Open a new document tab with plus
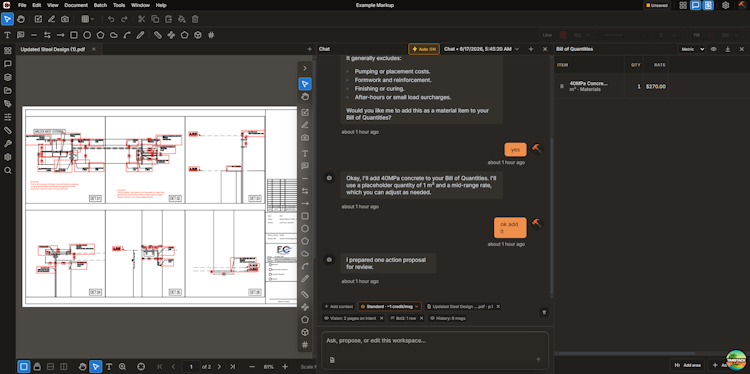 pyautogui.click(x=309, y=49)
